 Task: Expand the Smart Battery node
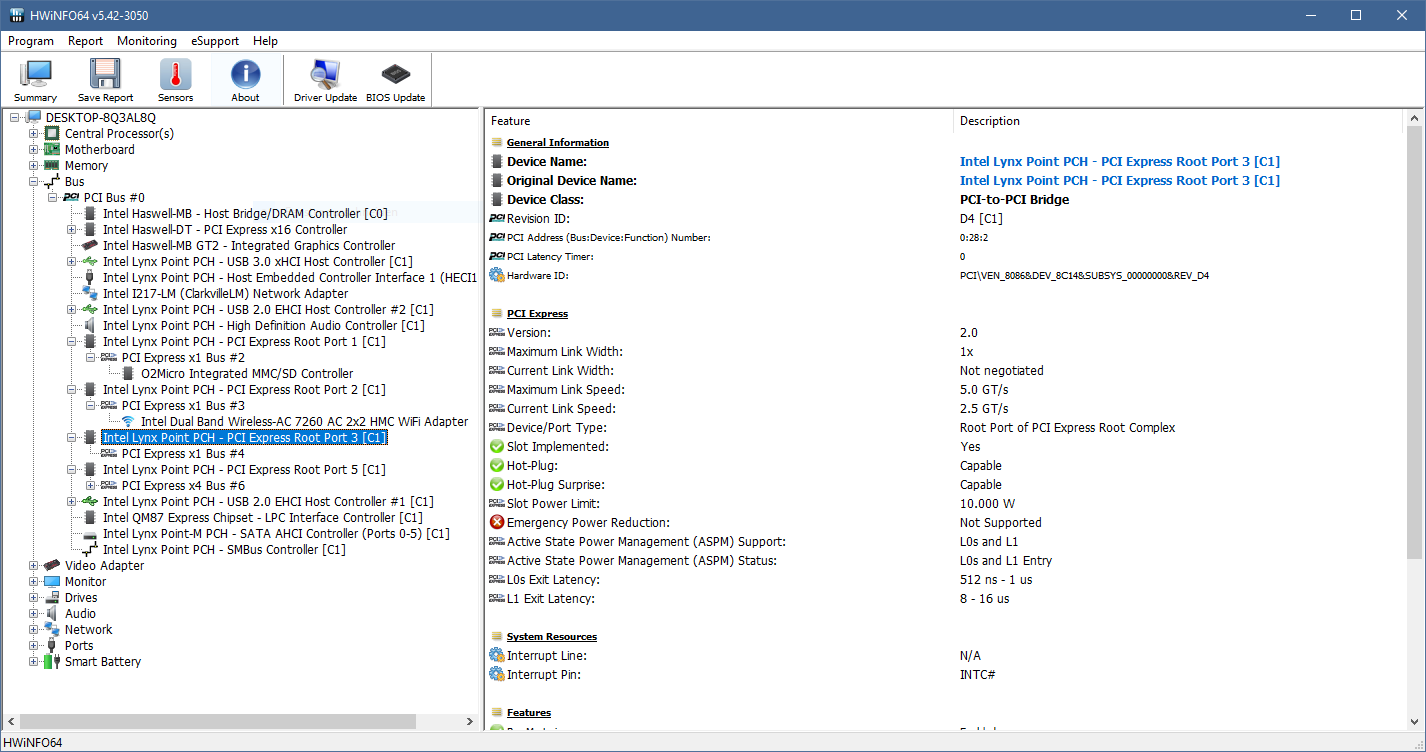tap(34, 662)
